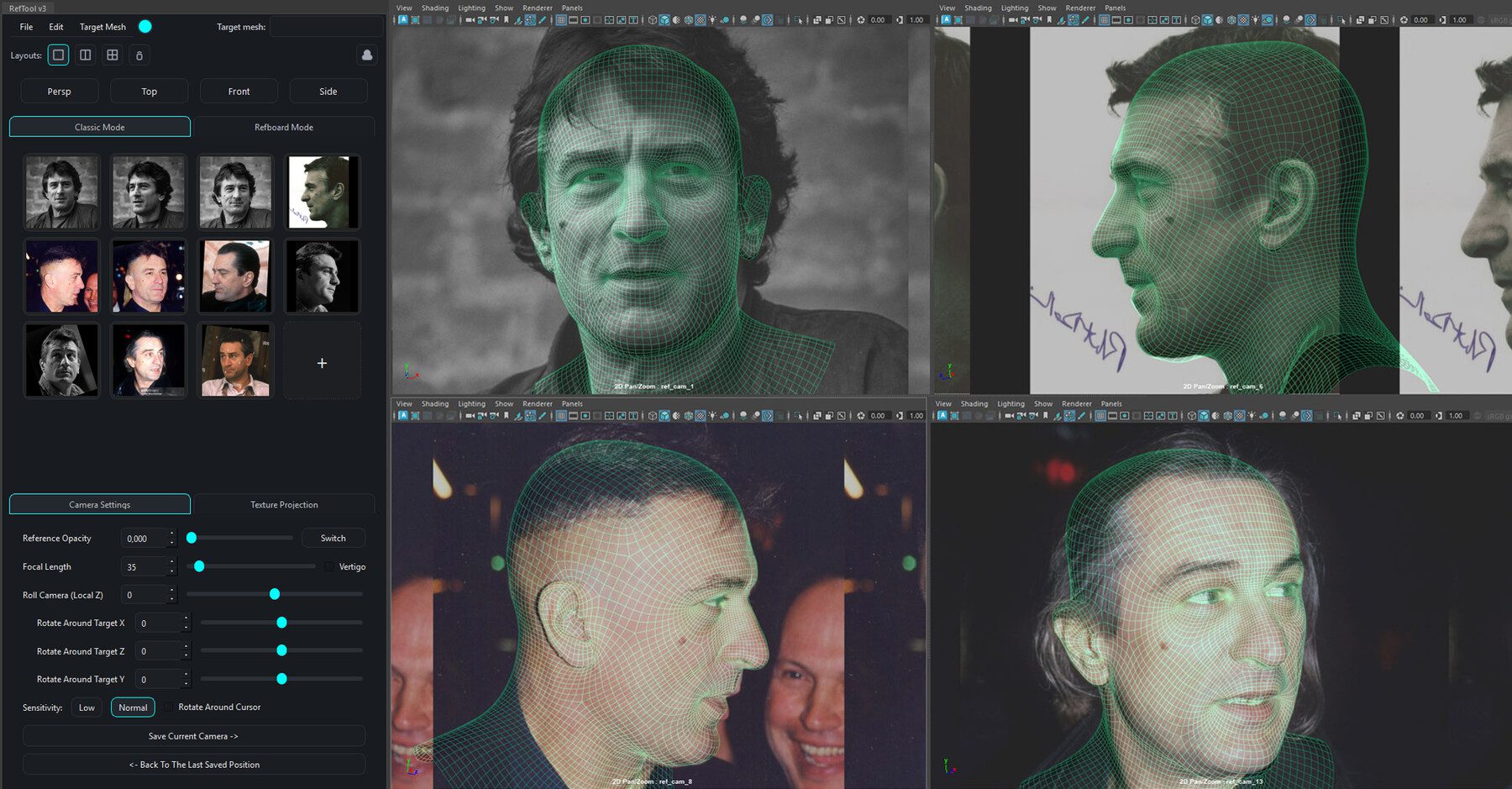Enable Rotate Around Cursor checkbox
Viewport: 1512px width, 789px height.
click(169, 707)
